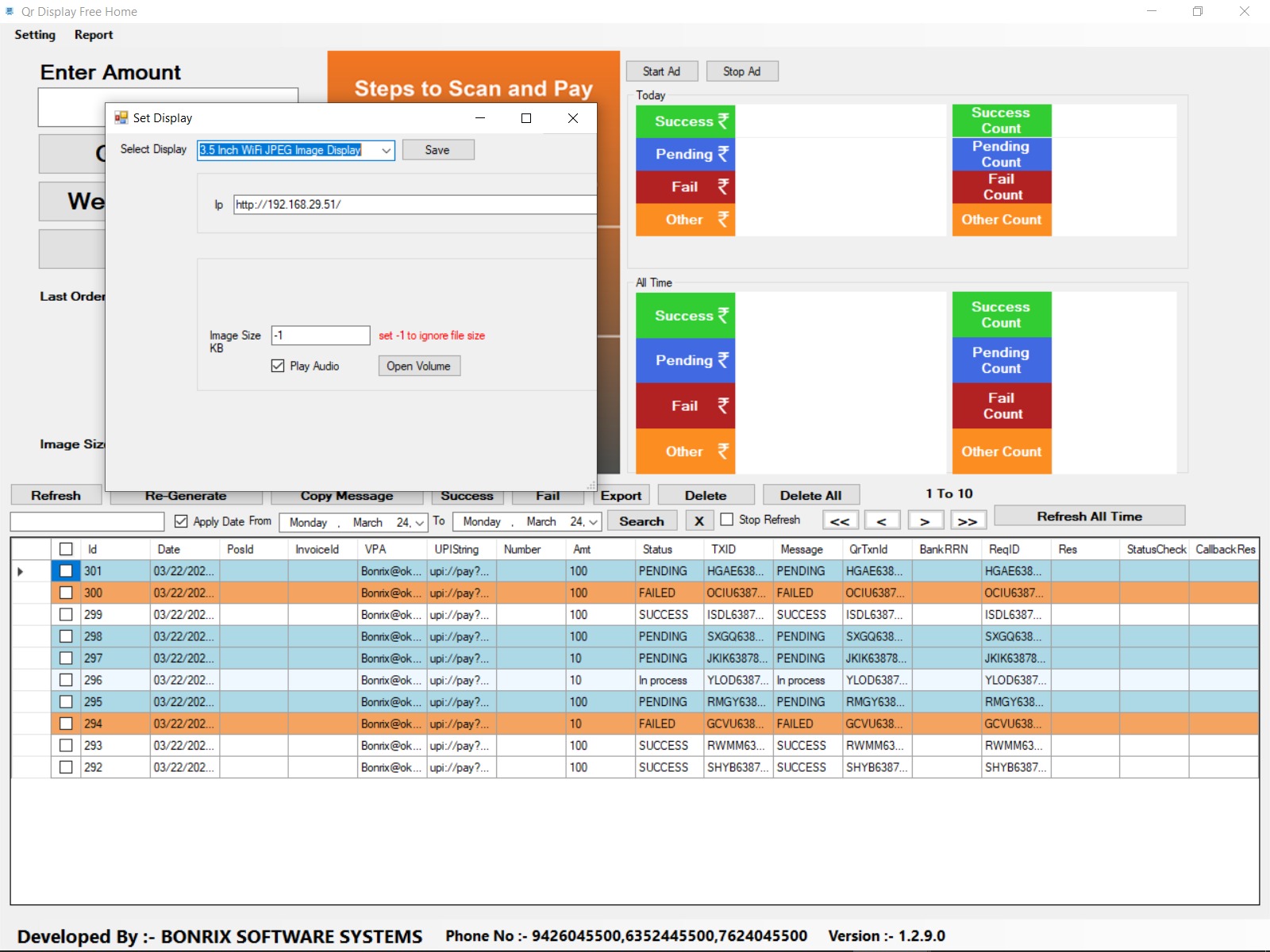Open the Select Display dropdown

point(386,151)
